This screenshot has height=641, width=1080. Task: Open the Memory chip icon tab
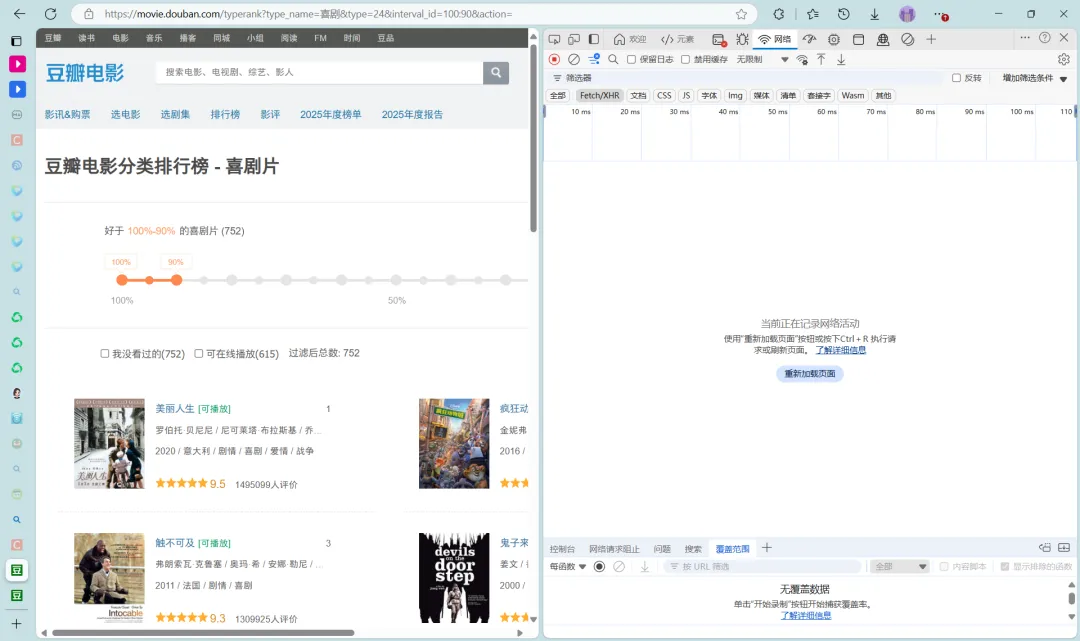point(834,39)
